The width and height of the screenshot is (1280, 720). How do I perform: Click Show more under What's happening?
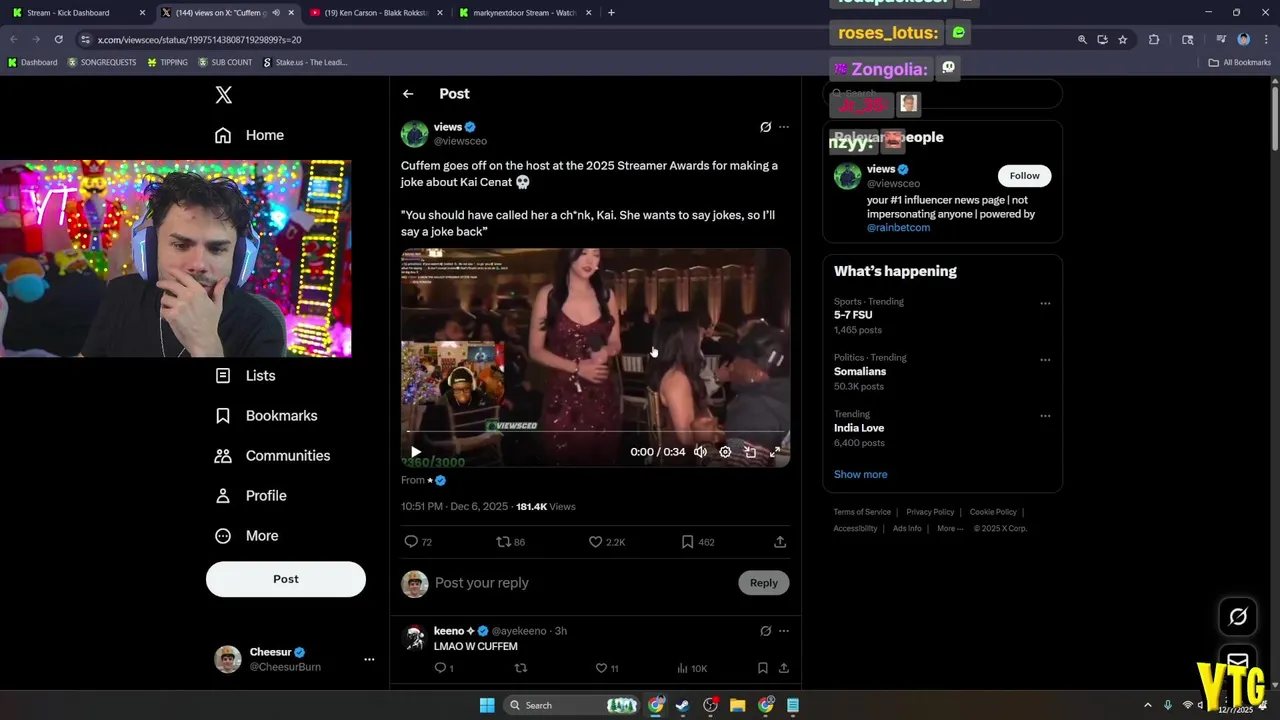(860, 475)
